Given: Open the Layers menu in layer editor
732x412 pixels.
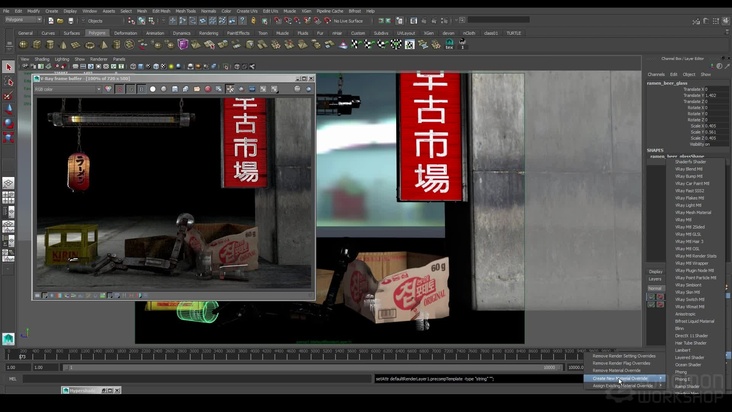Looking at the screenshot, I should click(x=655, y=279).
